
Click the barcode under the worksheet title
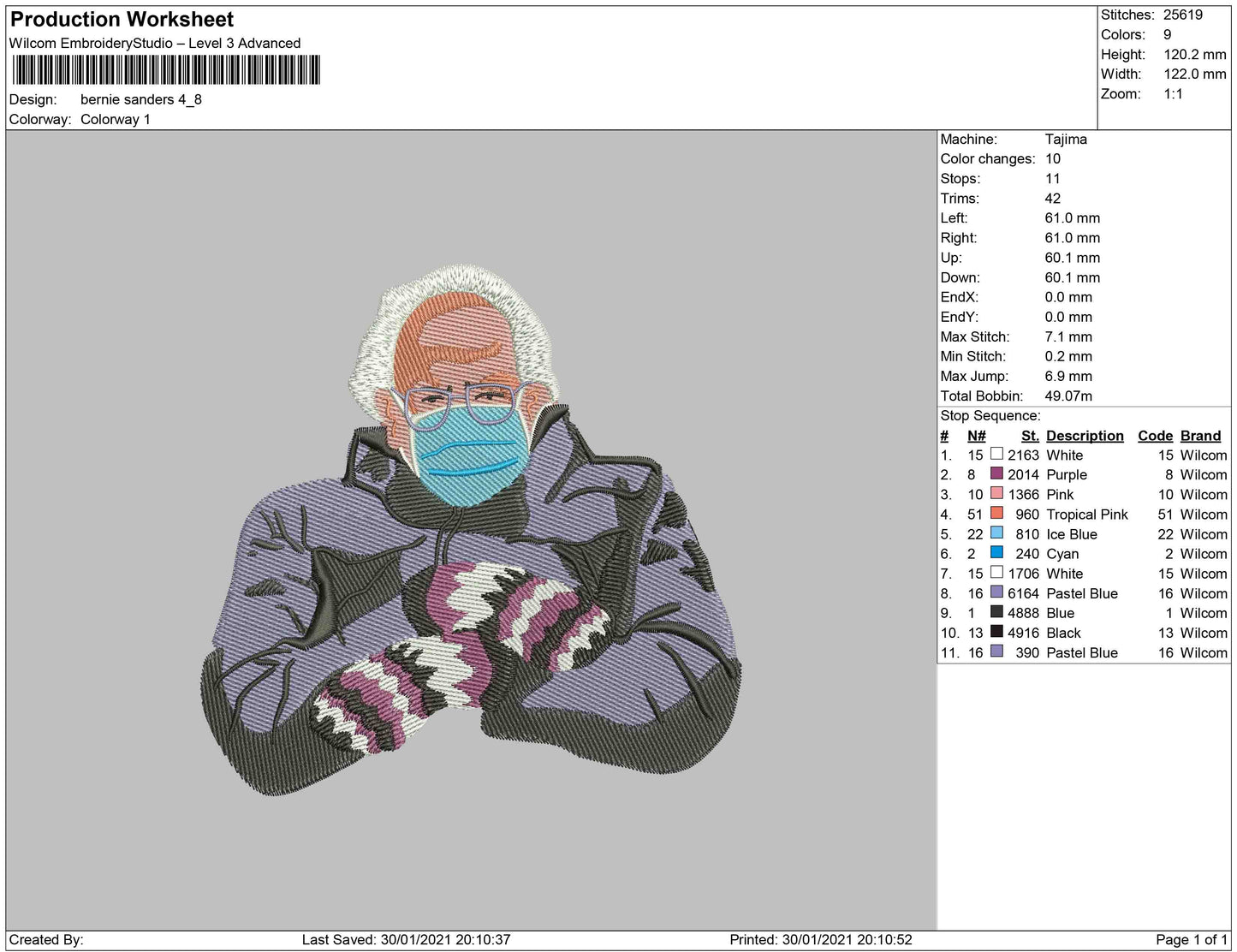(166, 70)
